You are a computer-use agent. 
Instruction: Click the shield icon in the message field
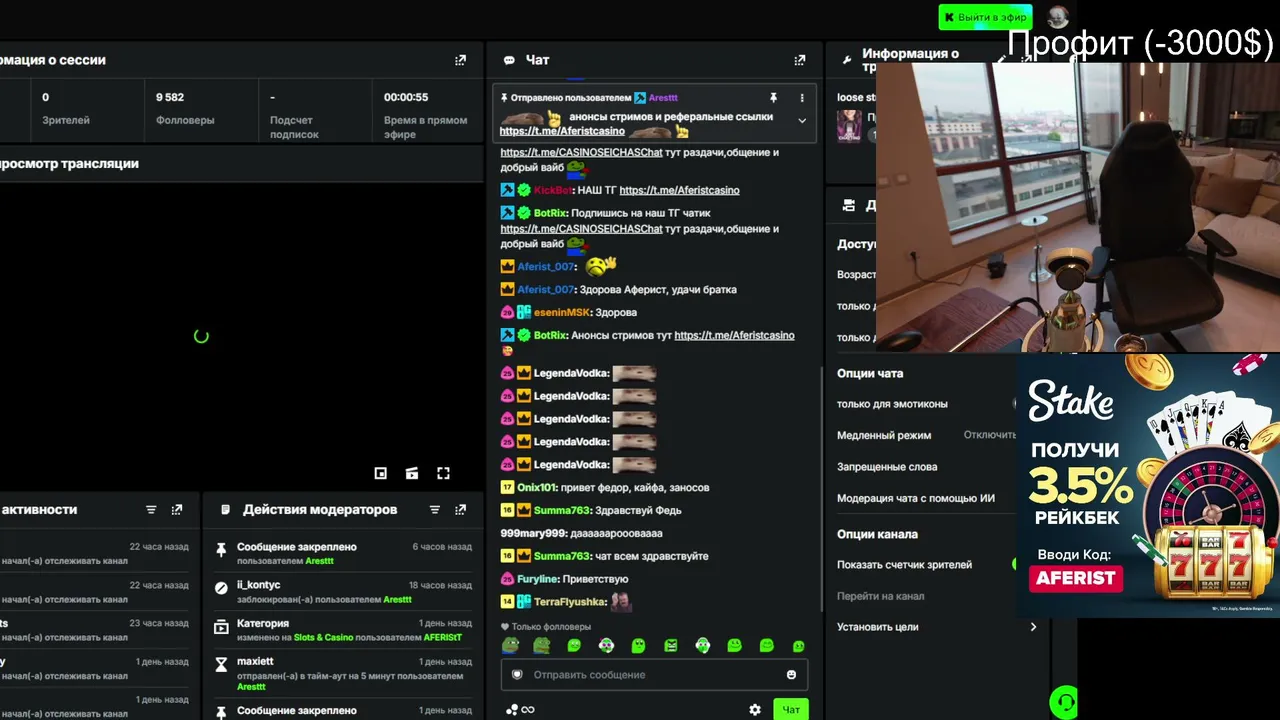click(517, 675)
